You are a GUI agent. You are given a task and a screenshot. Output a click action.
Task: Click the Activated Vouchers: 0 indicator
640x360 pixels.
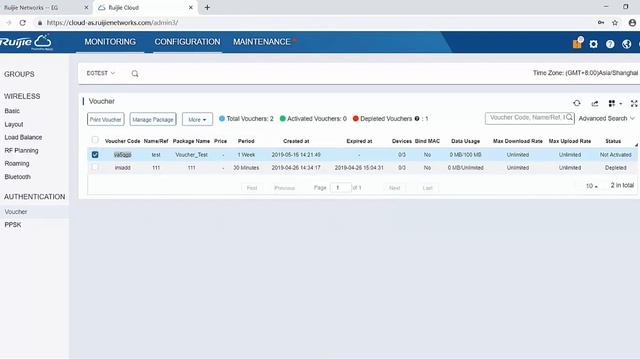(313, 119)
